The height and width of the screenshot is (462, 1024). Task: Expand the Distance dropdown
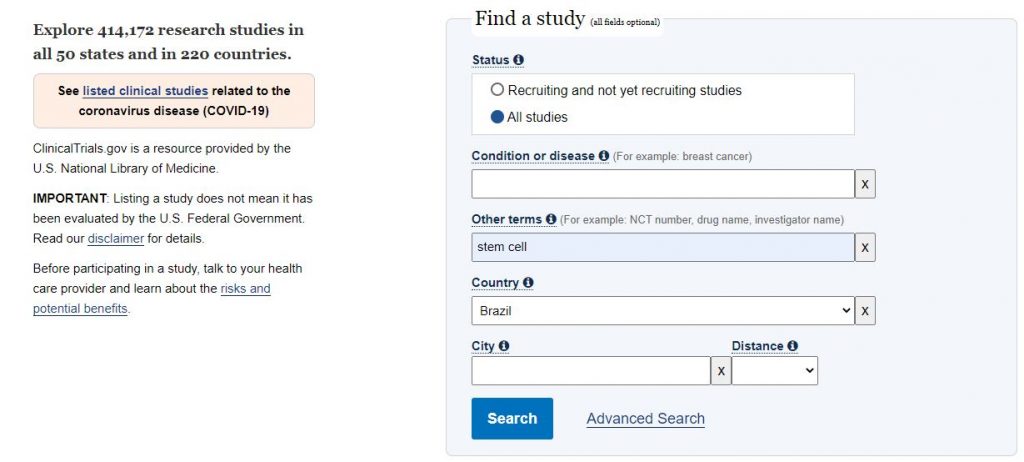775,371
